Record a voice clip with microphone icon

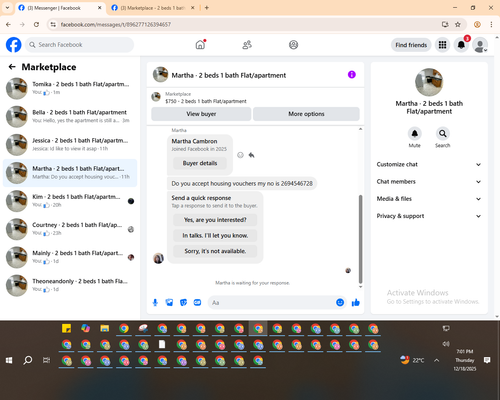155,302
